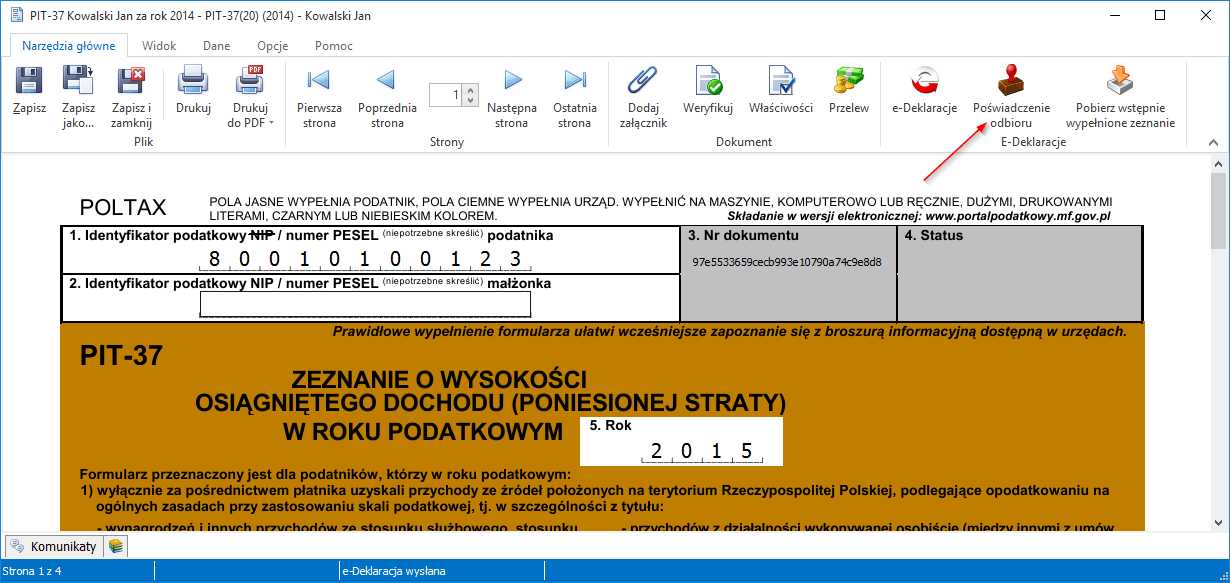
Task: Click Zapisz i zamknij icon
Action: pyautogui.click(x=132, y=80)
